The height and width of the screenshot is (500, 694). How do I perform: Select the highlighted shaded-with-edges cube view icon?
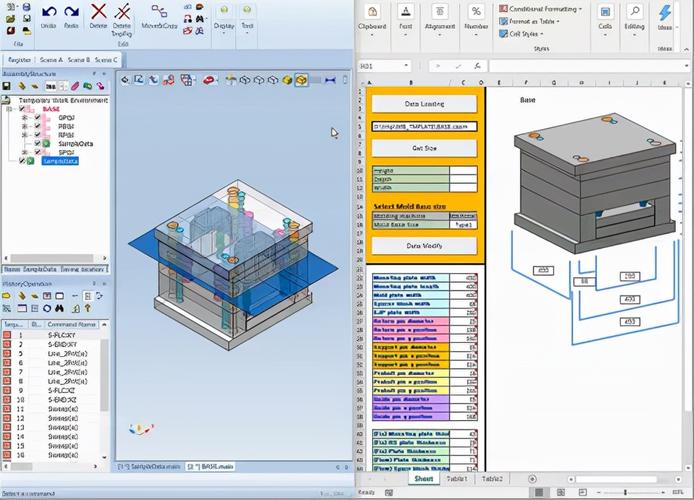tap(301, 80)
